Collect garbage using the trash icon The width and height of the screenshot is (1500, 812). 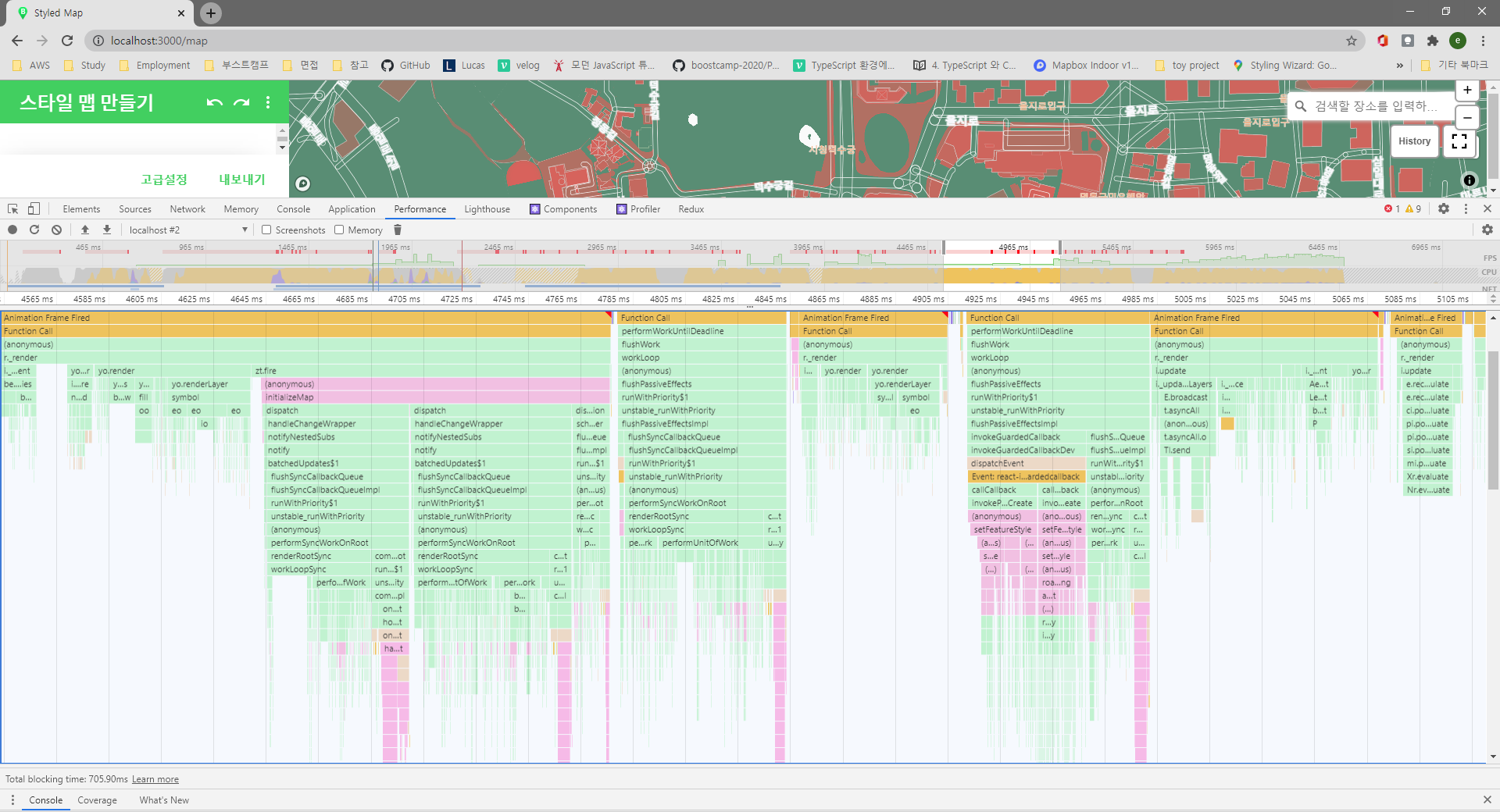tap(398, 230)
